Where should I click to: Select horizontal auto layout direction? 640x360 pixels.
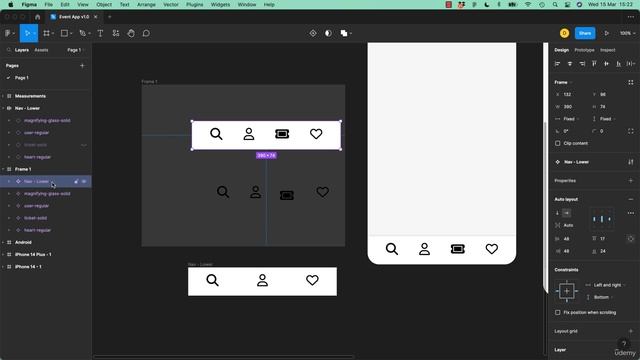567,213
